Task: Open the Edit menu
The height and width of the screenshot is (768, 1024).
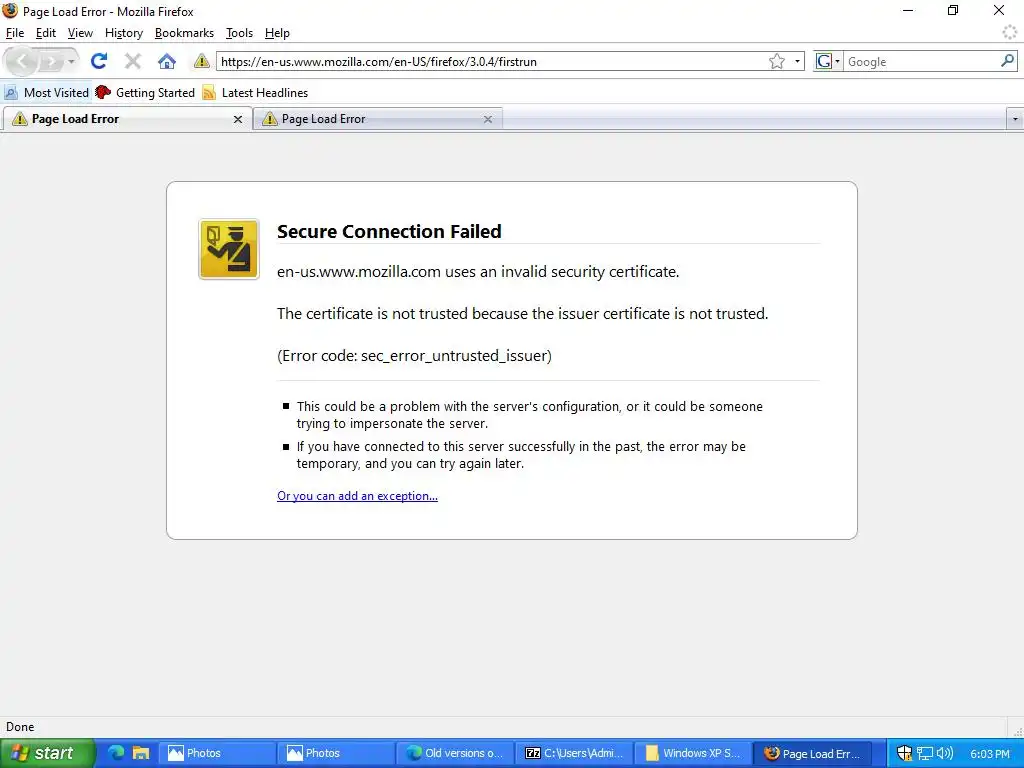Action: (46, 33)
